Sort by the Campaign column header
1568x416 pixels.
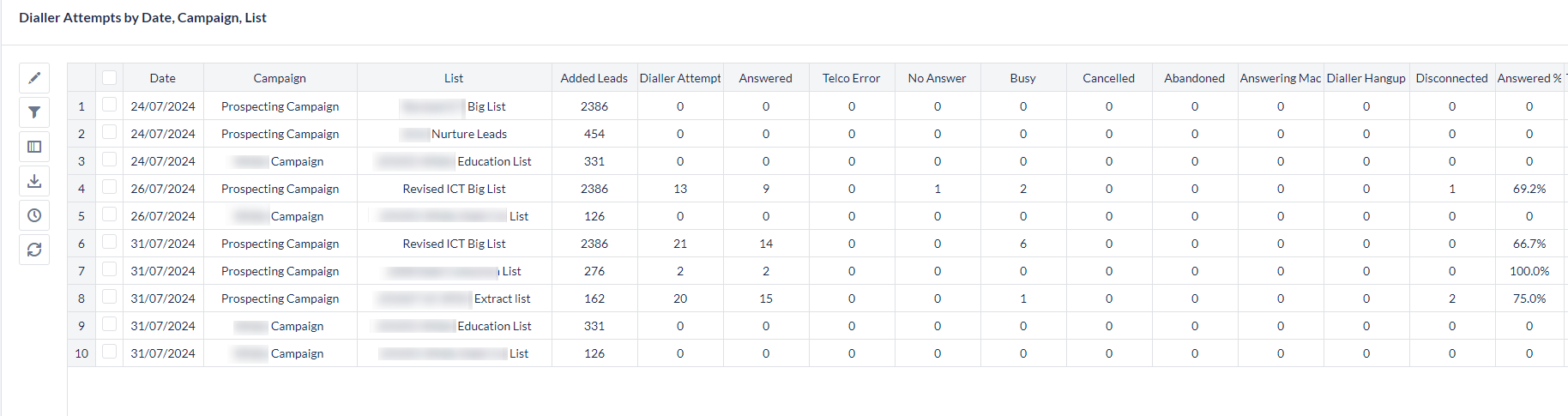(x=280, y=78)
